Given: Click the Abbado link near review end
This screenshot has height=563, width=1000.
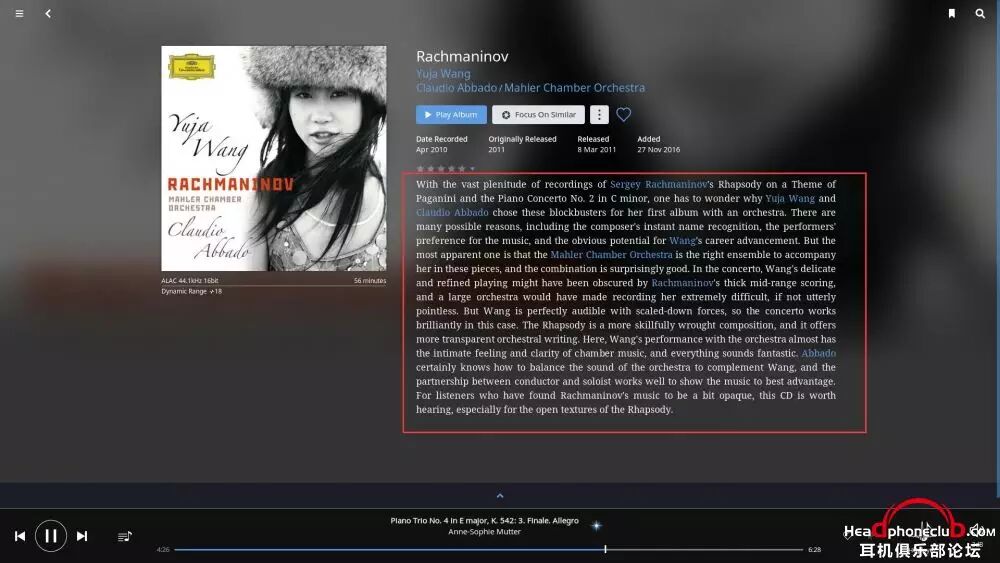Looking at the screenshot, I should pyautogui.click(x=818, y=353).
